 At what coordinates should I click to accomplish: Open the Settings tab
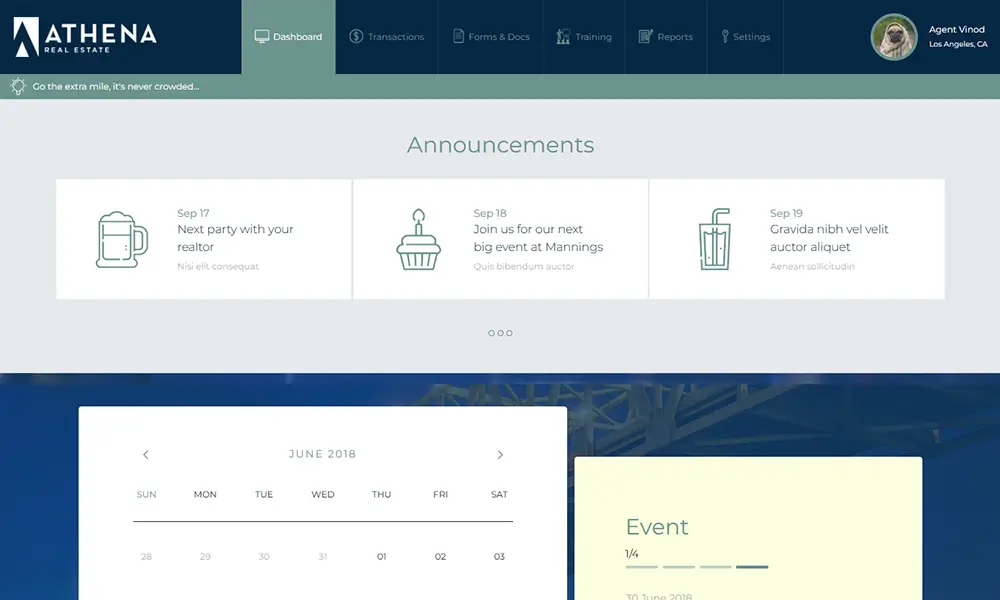point(745,37)
